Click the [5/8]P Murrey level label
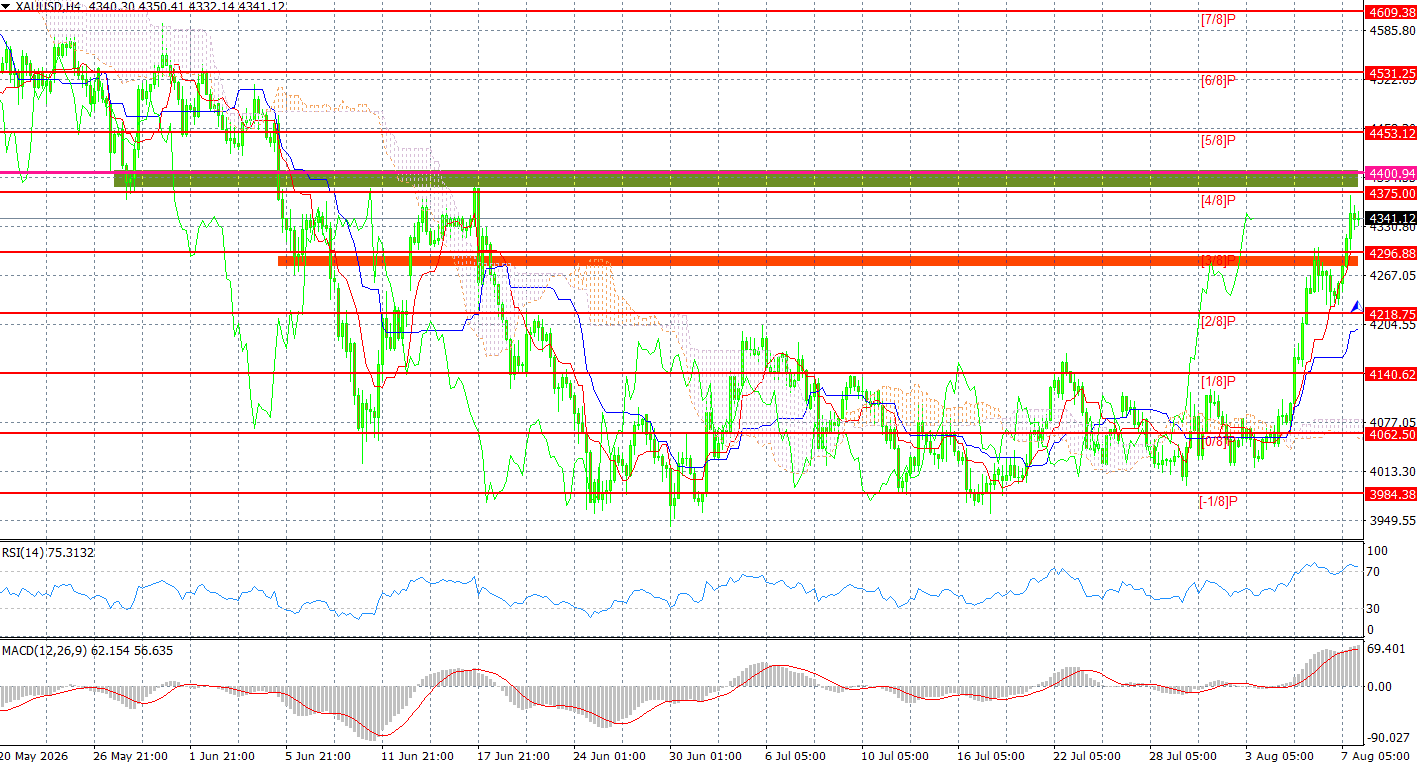This screenshot has height=762, width=1417. click(1218, 140)
